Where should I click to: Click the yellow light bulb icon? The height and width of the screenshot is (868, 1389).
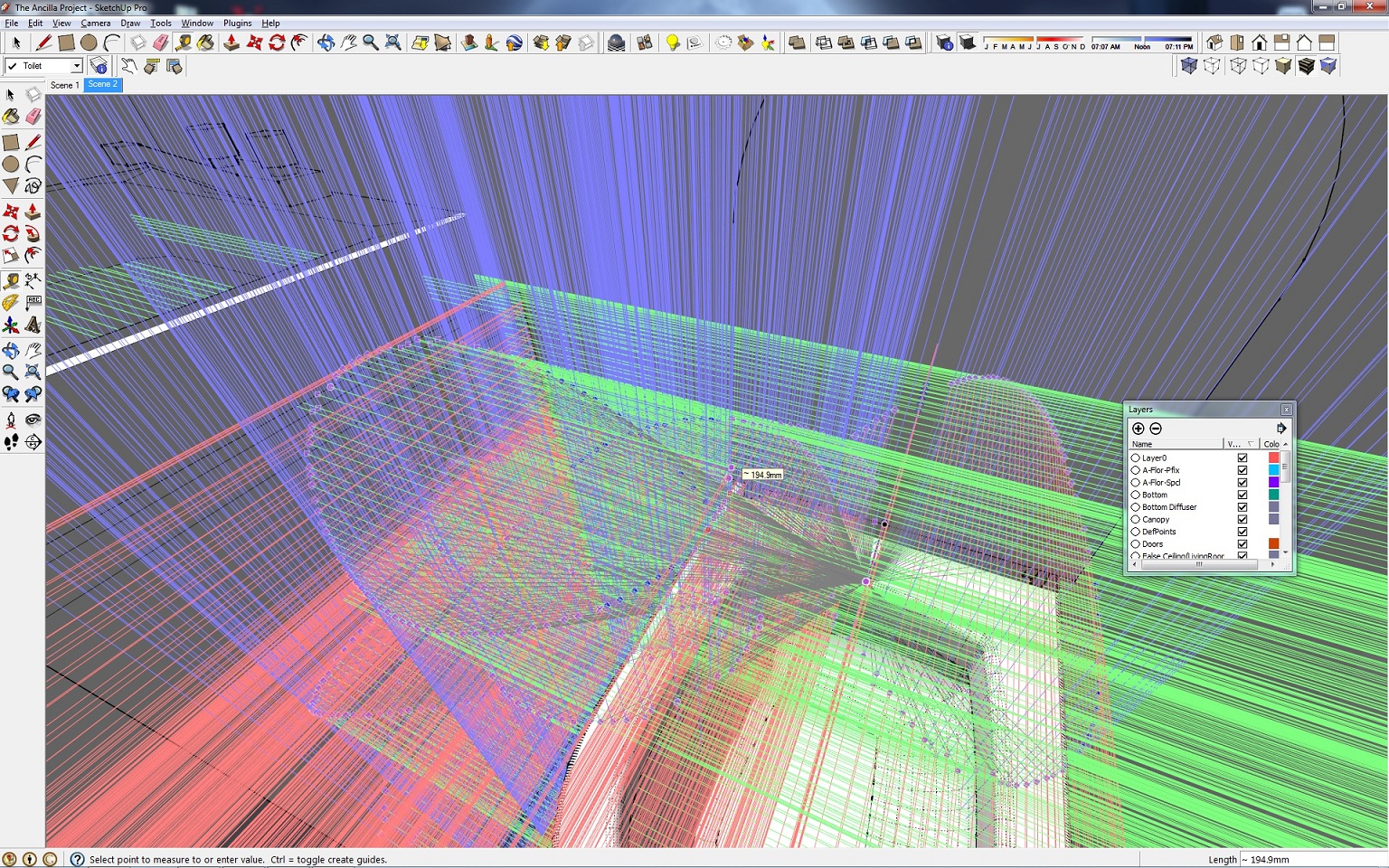point(673,42)
